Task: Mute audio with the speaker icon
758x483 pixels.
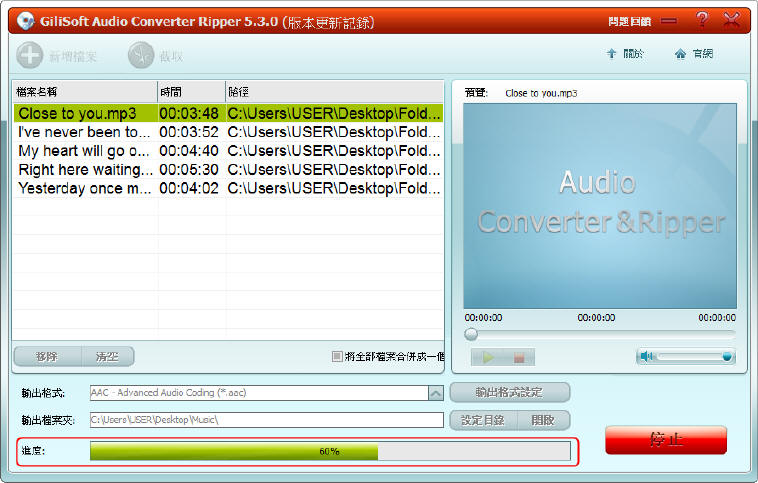Action: [647, 356]
